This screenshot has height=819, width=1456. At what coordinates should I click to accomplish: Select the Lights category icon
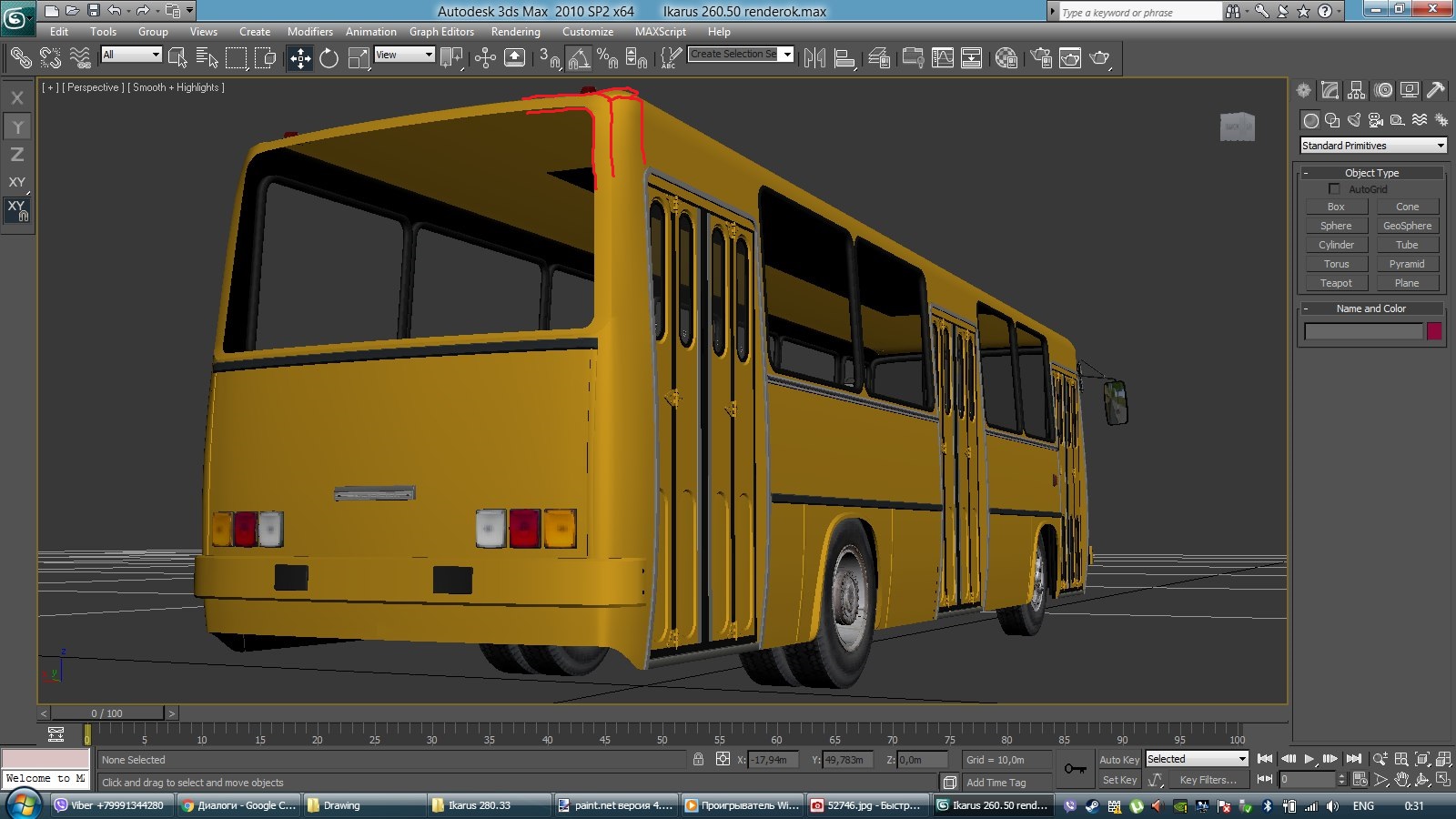click(x=1354, y=120)
